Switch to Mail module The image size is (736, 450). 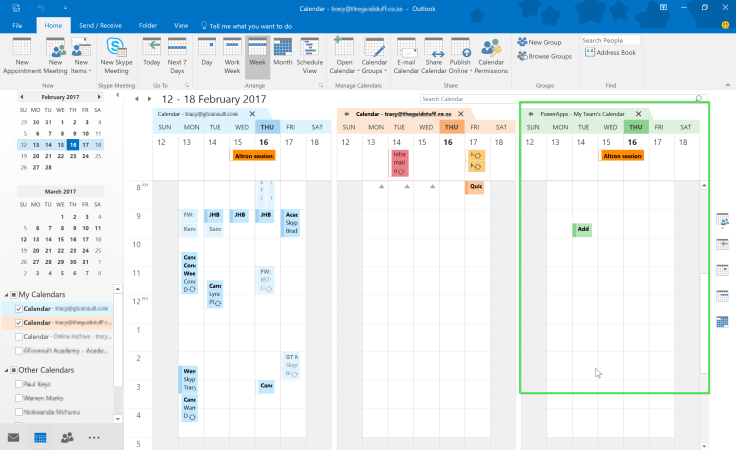click(14, 438)
